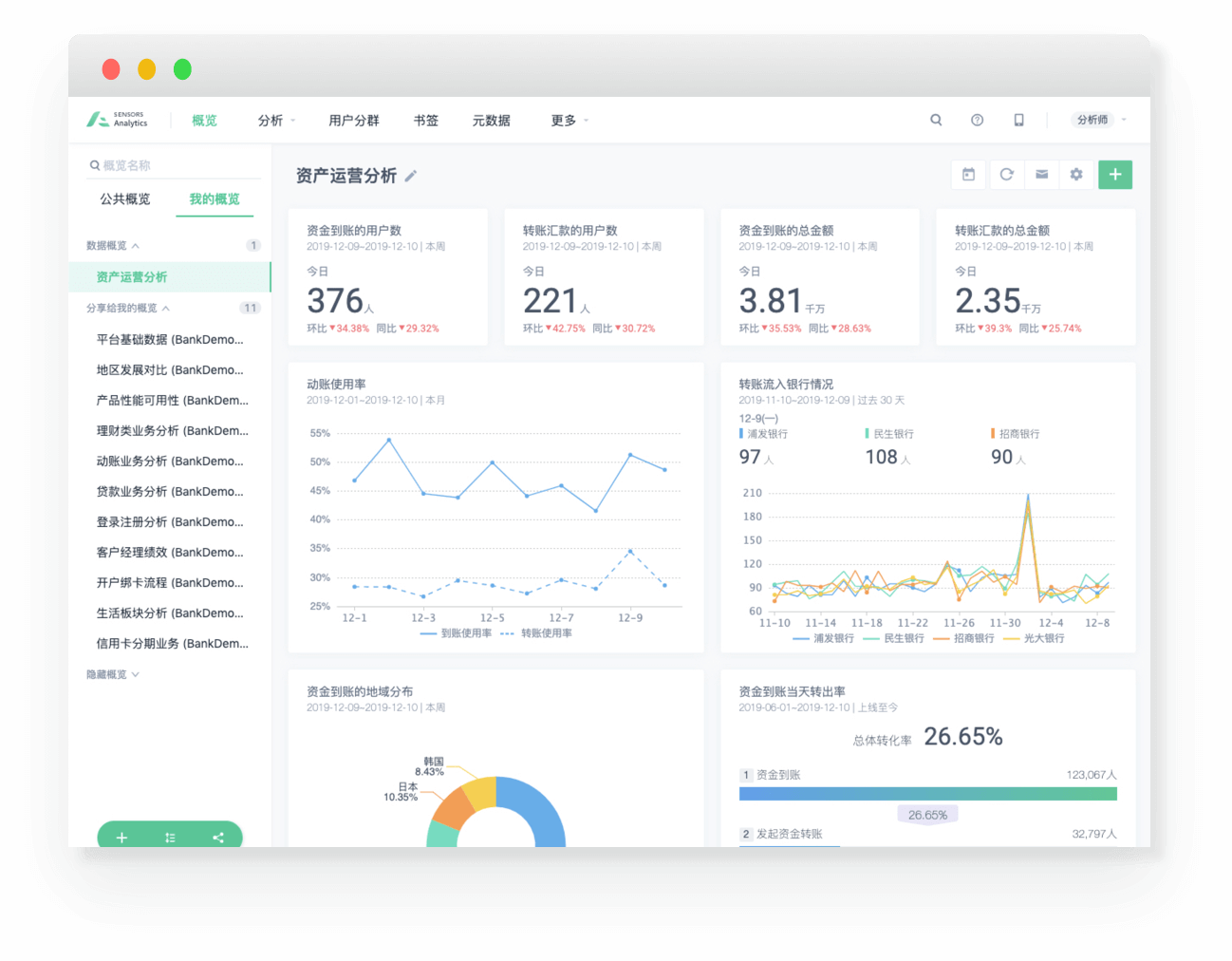Open the calendar date picker for dashboard
The height and width of the screenshot is (961, 1232).
968,175
